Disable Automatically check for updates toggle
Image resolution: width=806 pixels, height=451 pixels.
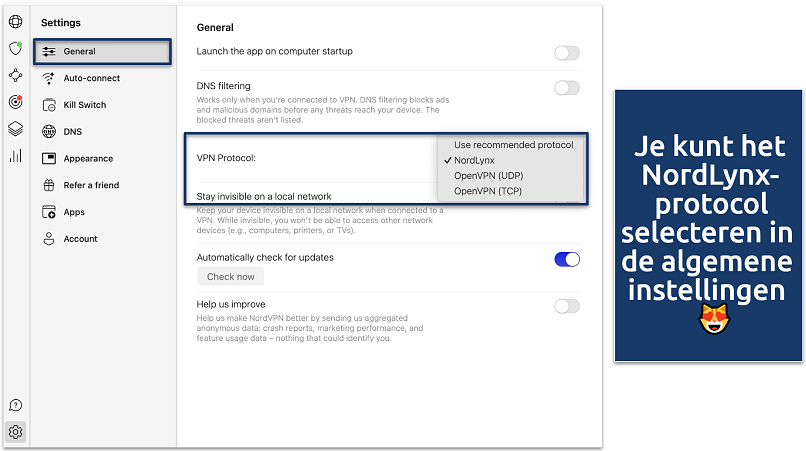(566, 259)
